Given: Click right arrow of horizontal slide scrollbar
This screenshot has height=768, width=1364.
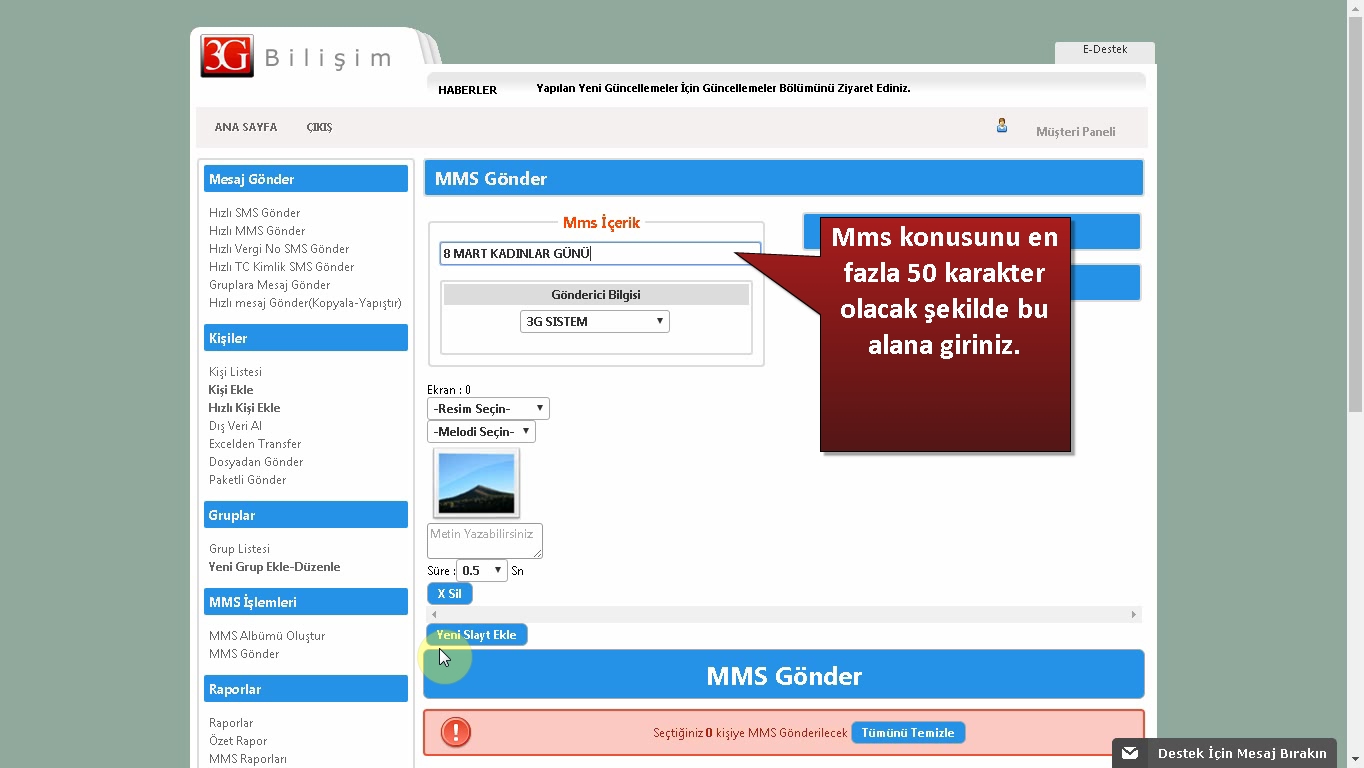Looking at the screenshot, I should pos(1133,614).
